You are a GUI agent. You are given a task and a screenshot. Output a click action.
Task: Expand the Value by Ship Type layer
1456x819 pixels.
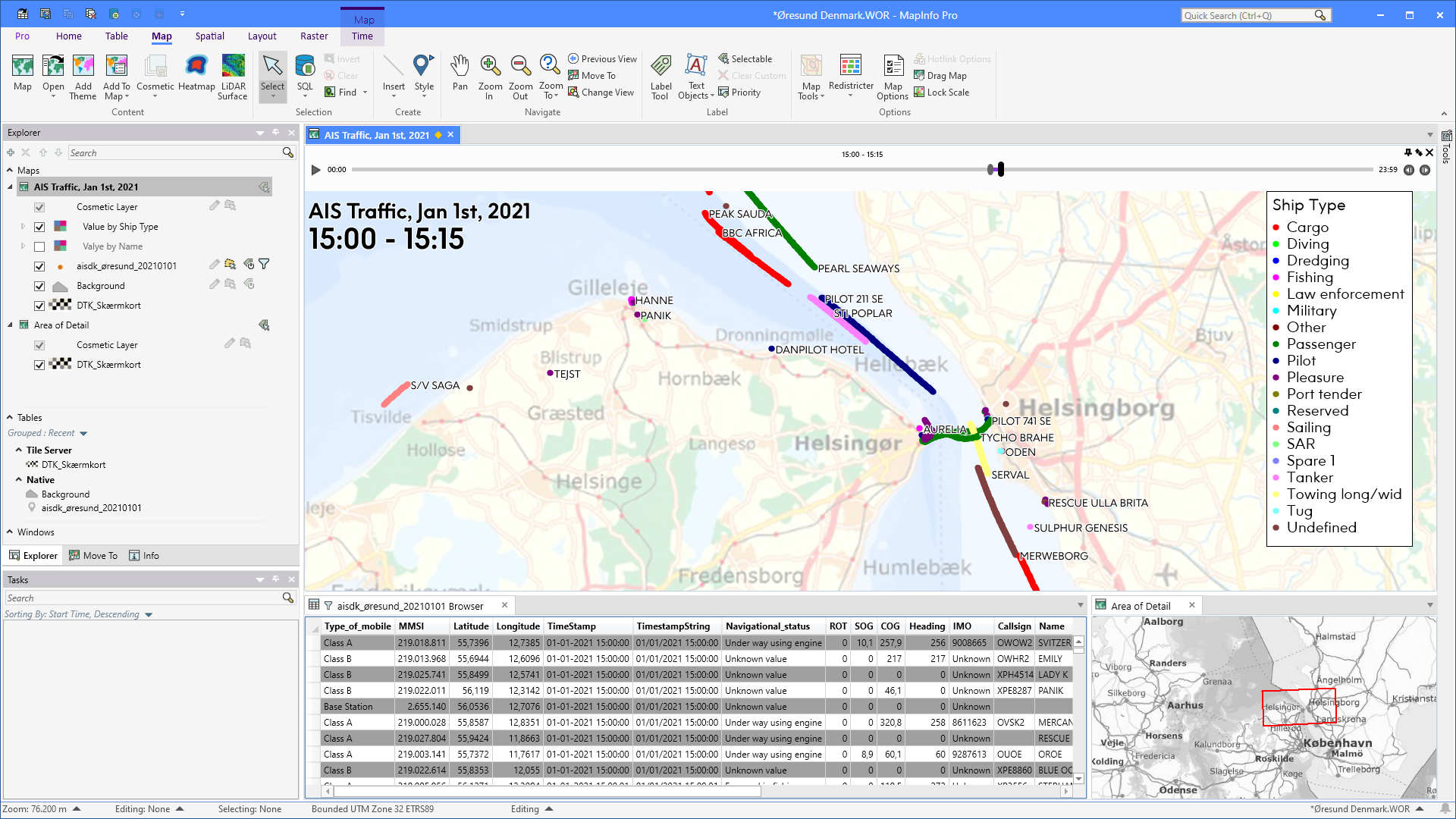click(22, 226)
